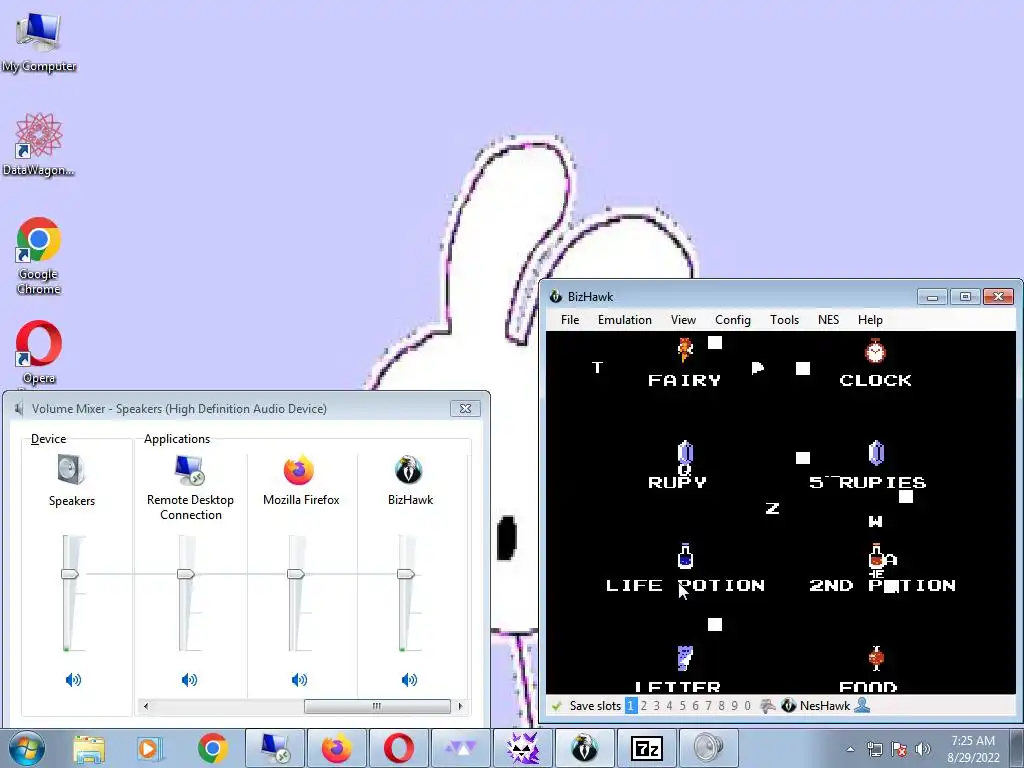Close the Volume Mixer window
1024x768 pixels.
pos(465,409)
